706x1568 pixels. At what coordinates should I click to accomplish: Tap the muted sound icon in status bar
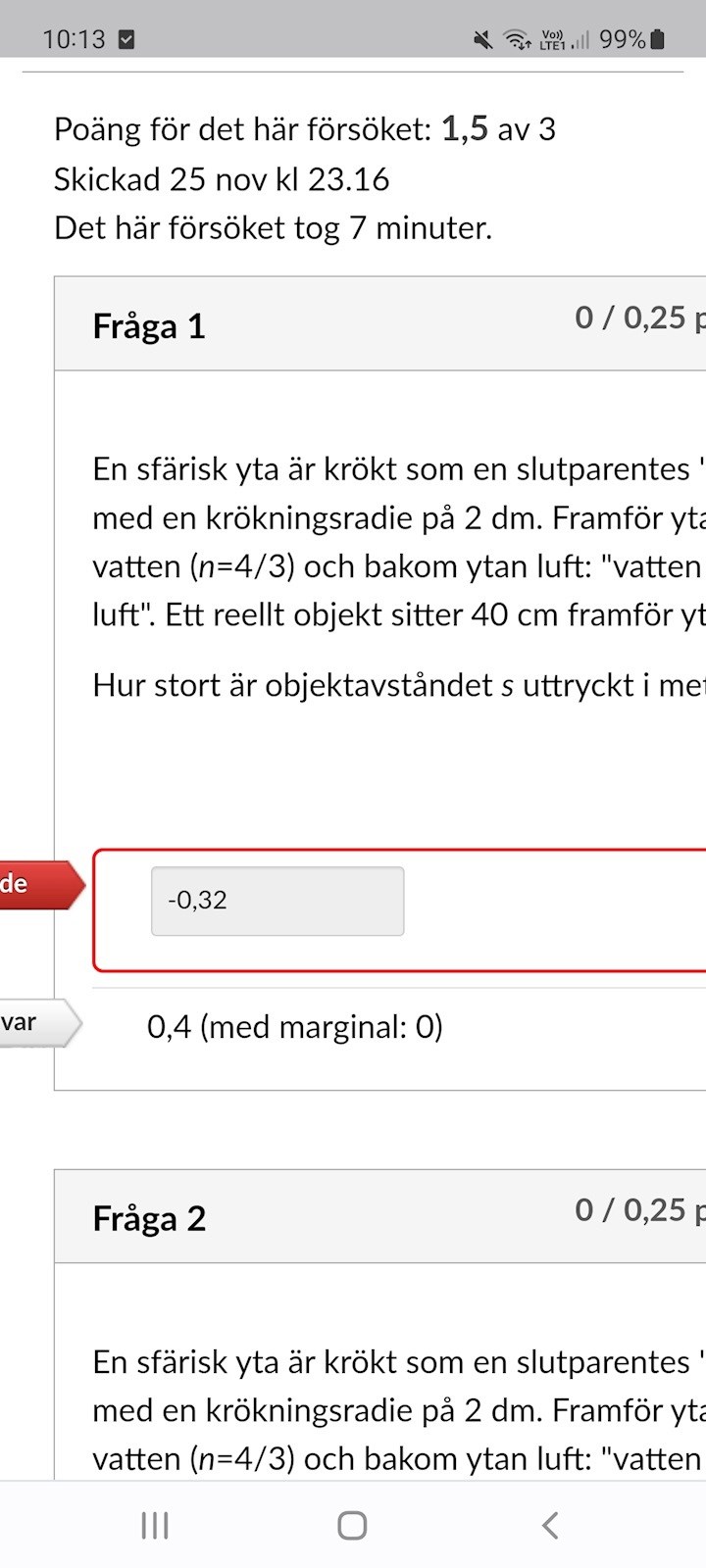coord(482,39)
